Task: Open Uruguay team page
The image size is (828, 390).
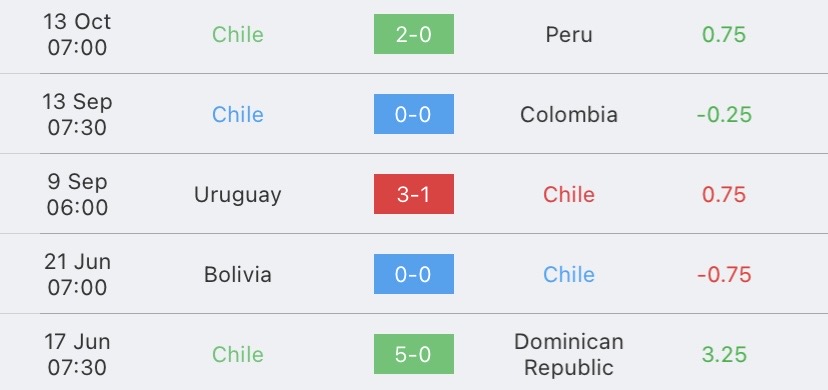Action: pyautogui.click(x=238, y=195)
